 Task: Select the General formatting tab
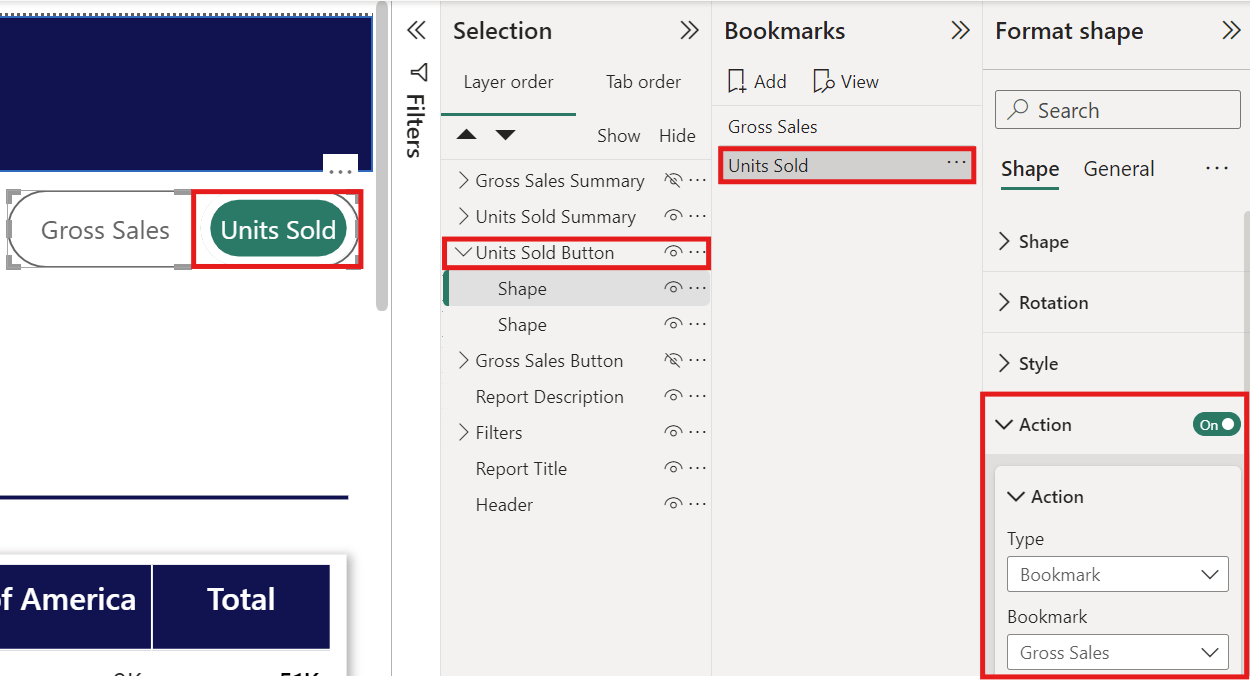[x=1119, y=169]
